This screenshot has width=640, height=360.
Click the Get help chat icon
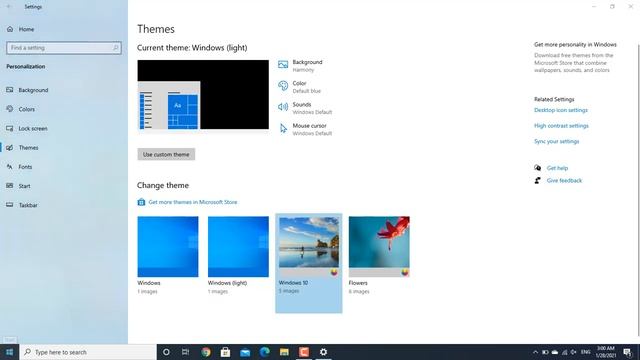[x=538, y=168]
